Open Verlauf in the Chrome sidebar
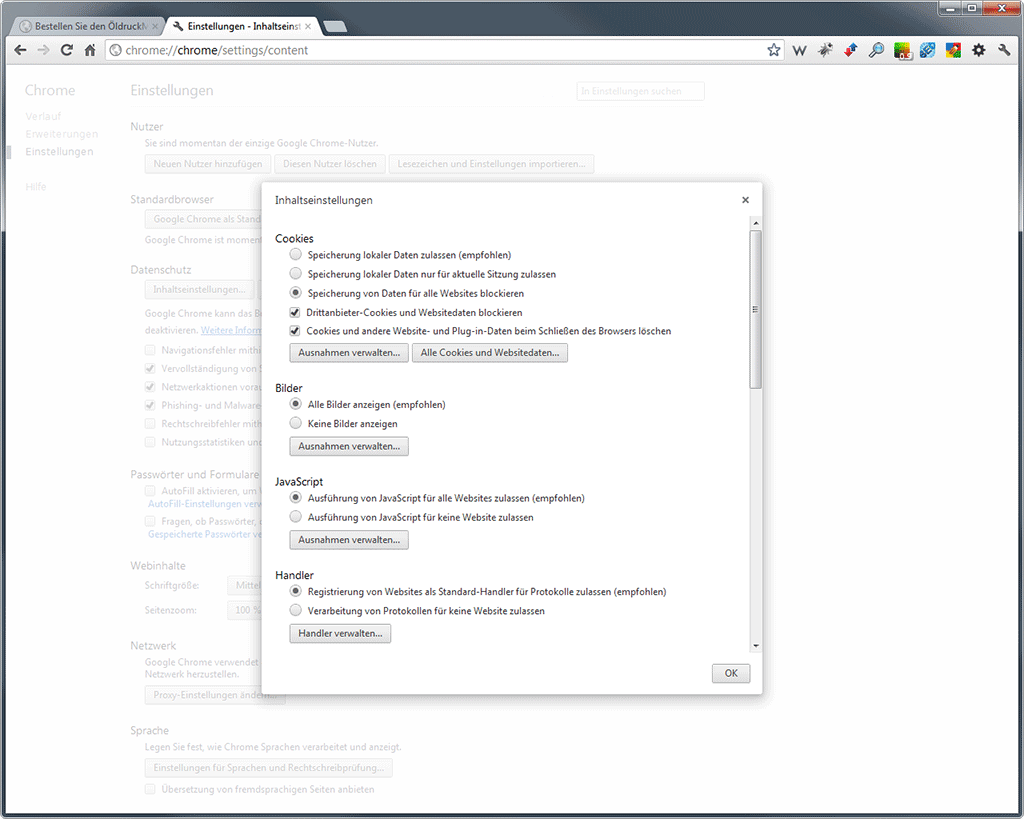This screenshot has width=1024, height=819. click(43, 116)
